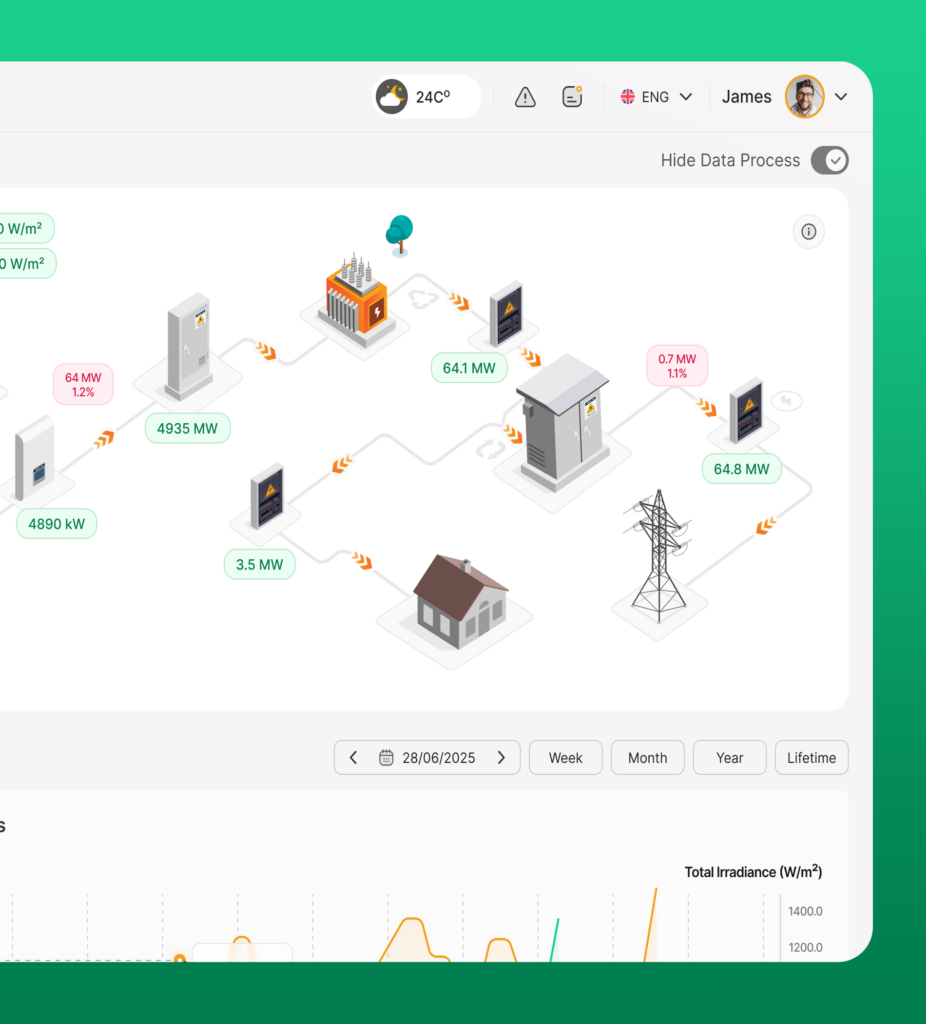Image resolution: width=926 pixels, height=1024 pixels.
Task: Open the ENG language dropdown
Action: 656,97
